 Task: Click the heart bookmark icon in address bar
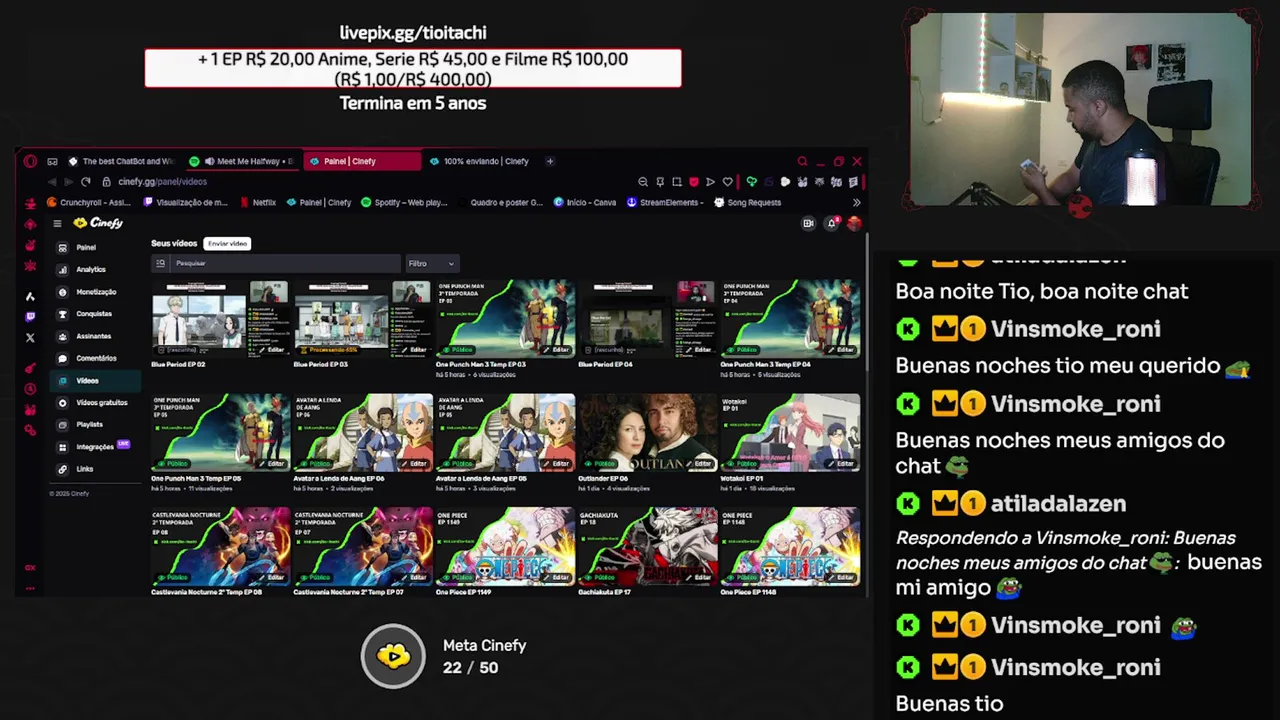pyautogui.click(x=727, y=182)
